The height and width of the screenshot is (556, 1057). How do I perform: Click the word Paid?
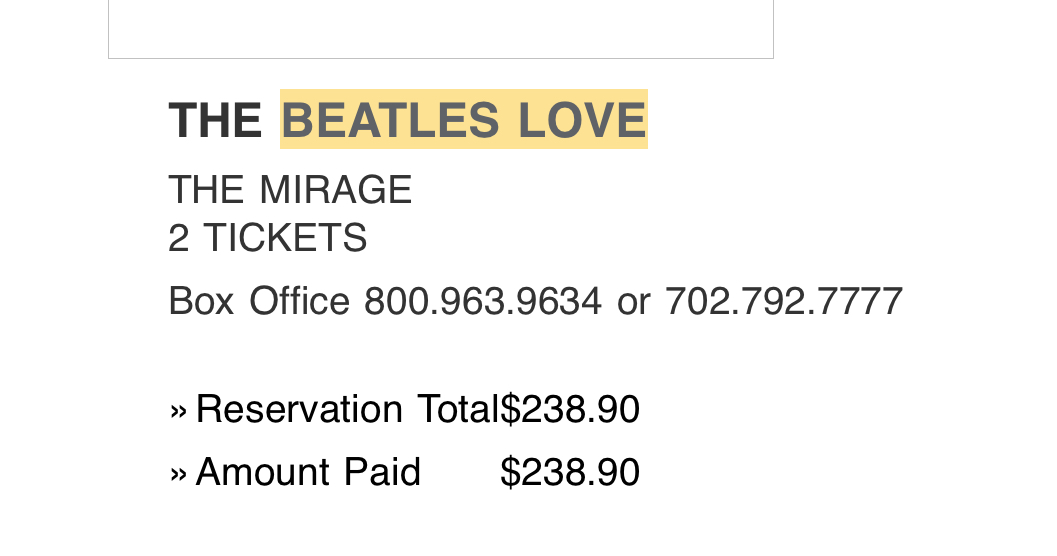[381, 472]
